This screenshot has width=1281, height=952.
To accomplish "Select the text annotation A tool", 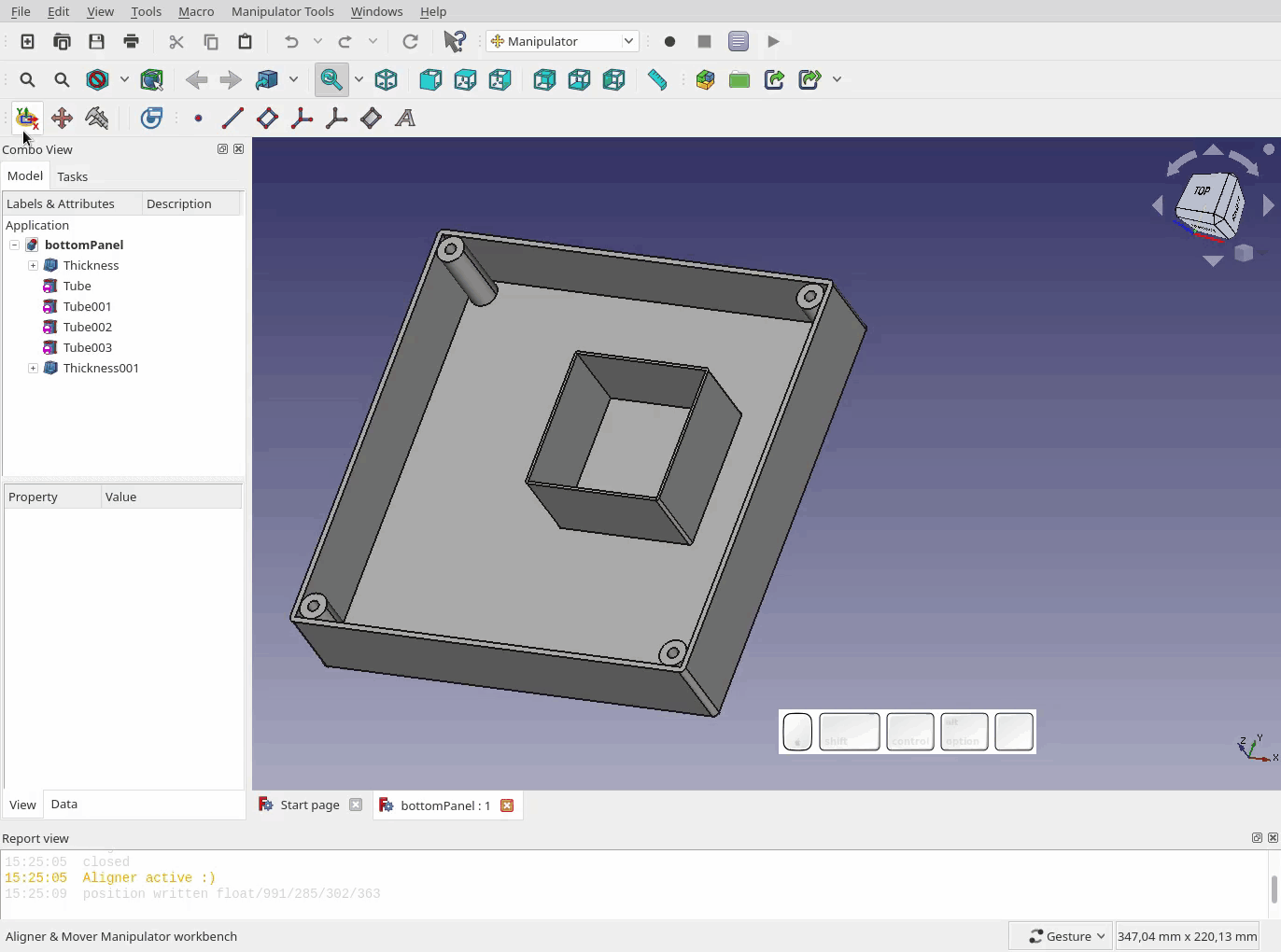I will (x=405, y=118).
